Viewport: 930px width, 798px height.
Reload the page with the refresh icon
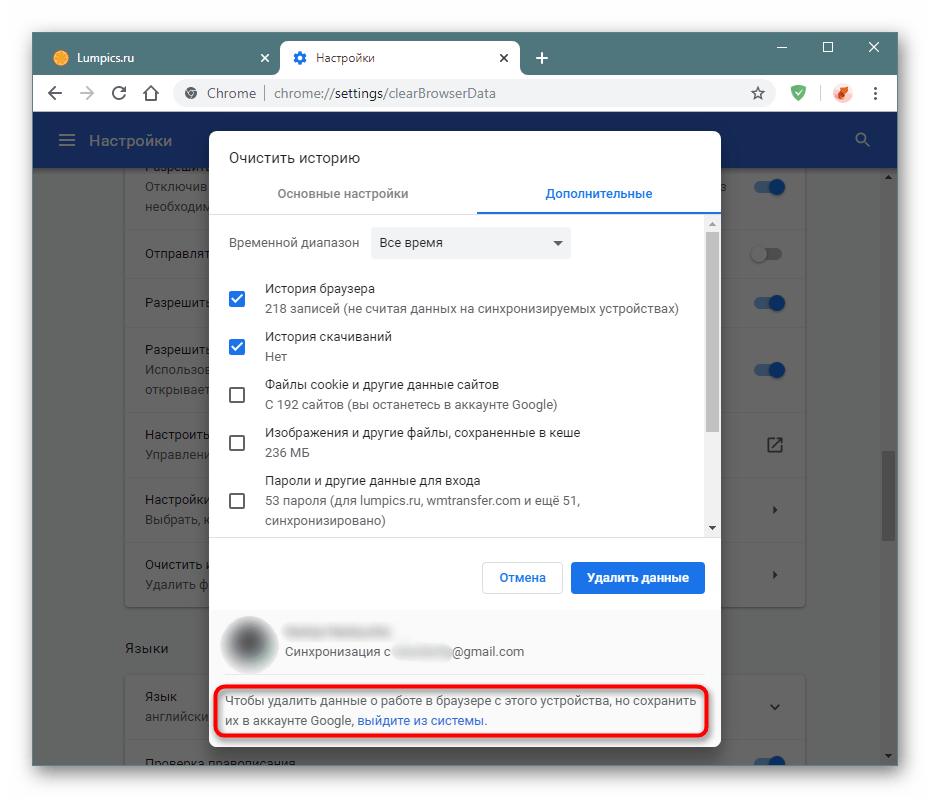pyautogui.click(x=118, y=93)
